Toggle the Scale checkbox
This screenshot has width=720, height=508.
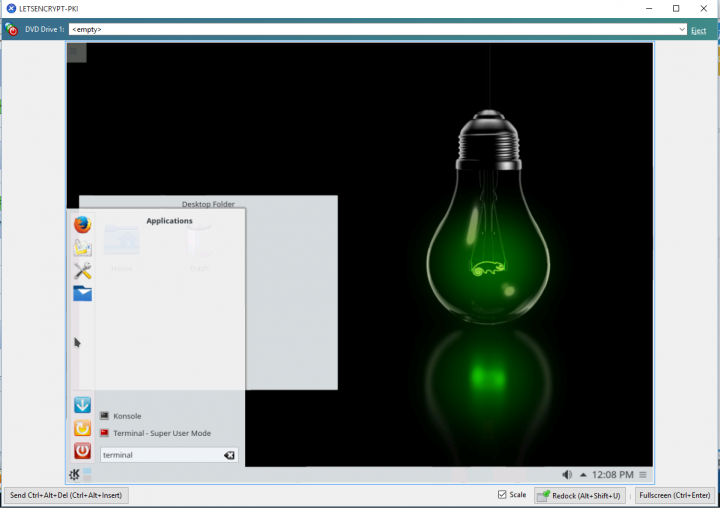coord(502,495)
